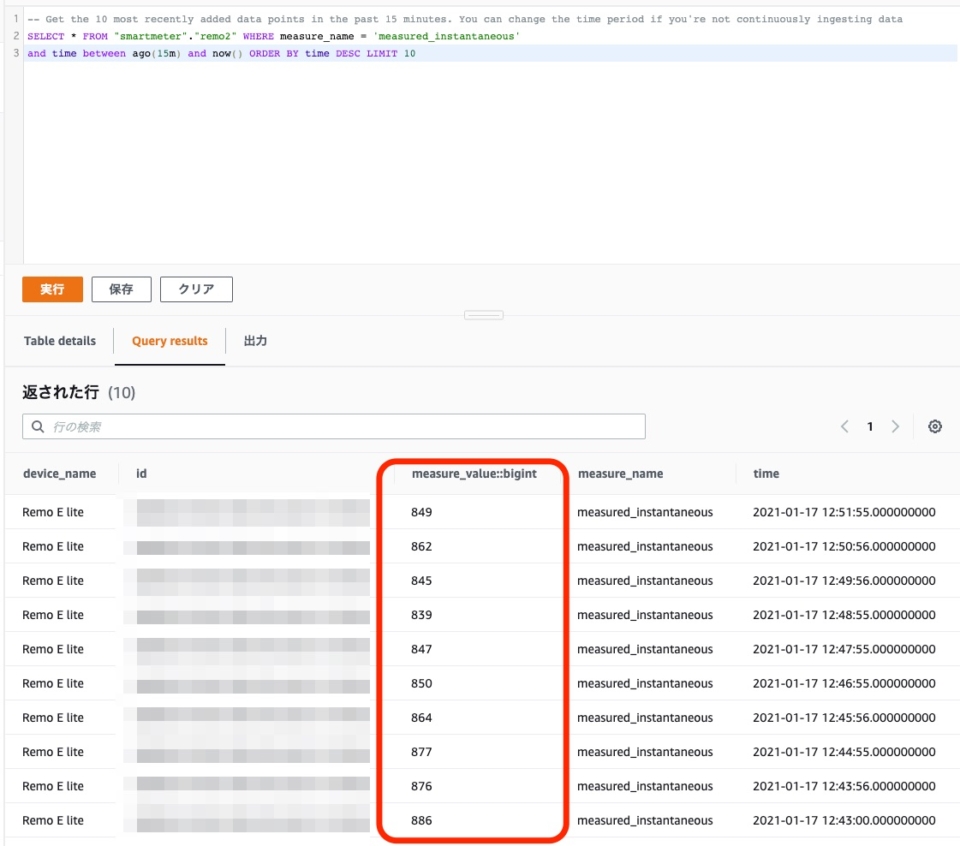Select page number 1 in pagination
The height and width of the screenshot is (846, 960).
tap(870, 426)
